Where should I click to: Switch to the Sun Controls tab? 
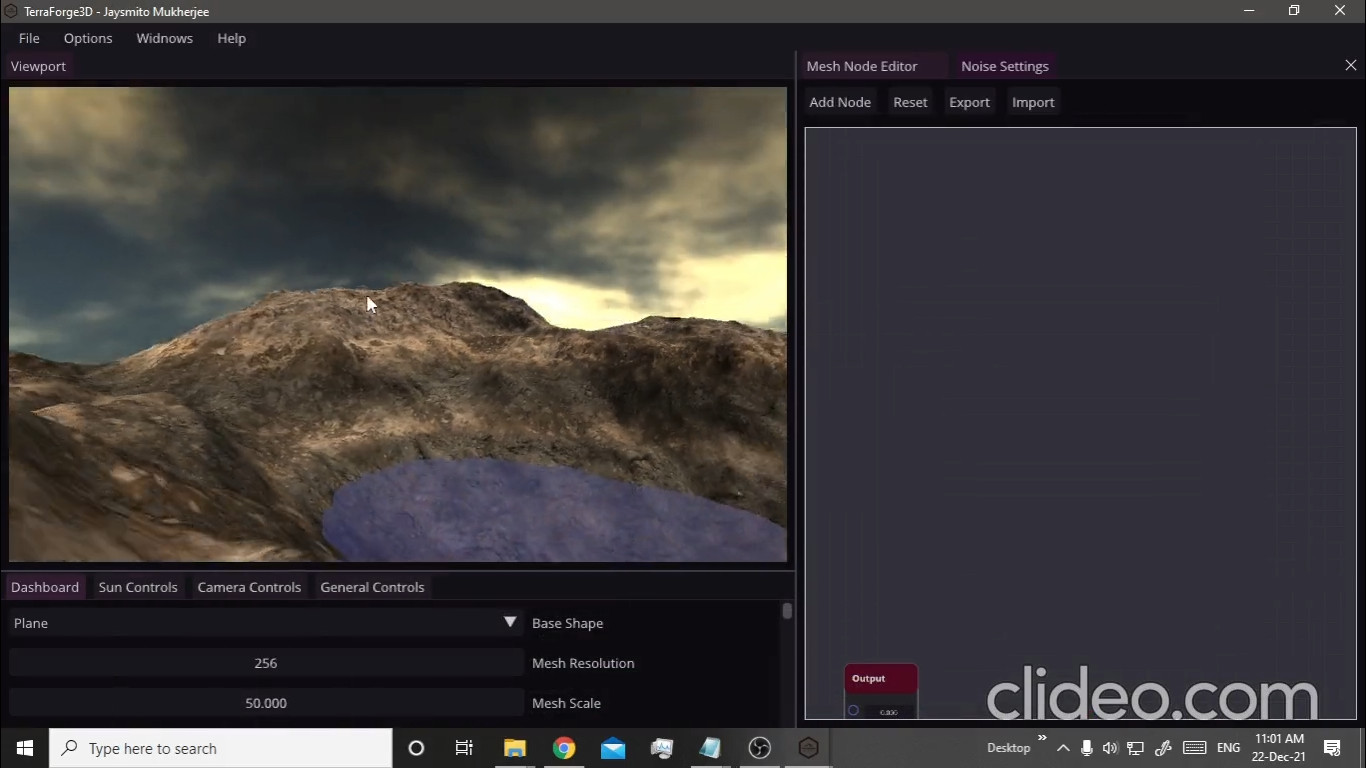(x=138, y=587)
